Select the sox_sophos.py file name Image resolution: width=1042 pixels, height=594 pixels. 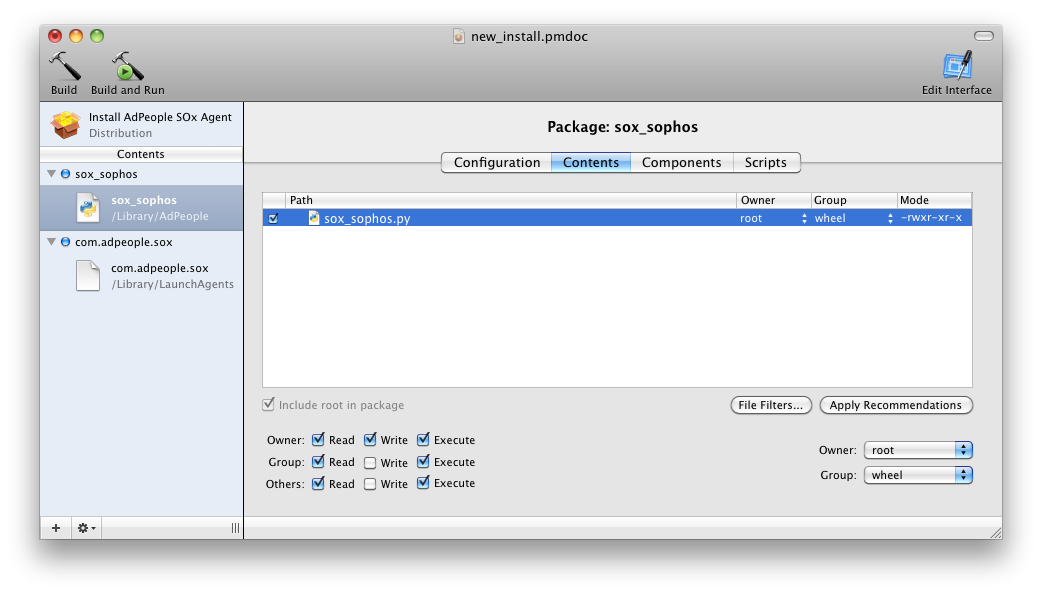[x=367, y=219]
